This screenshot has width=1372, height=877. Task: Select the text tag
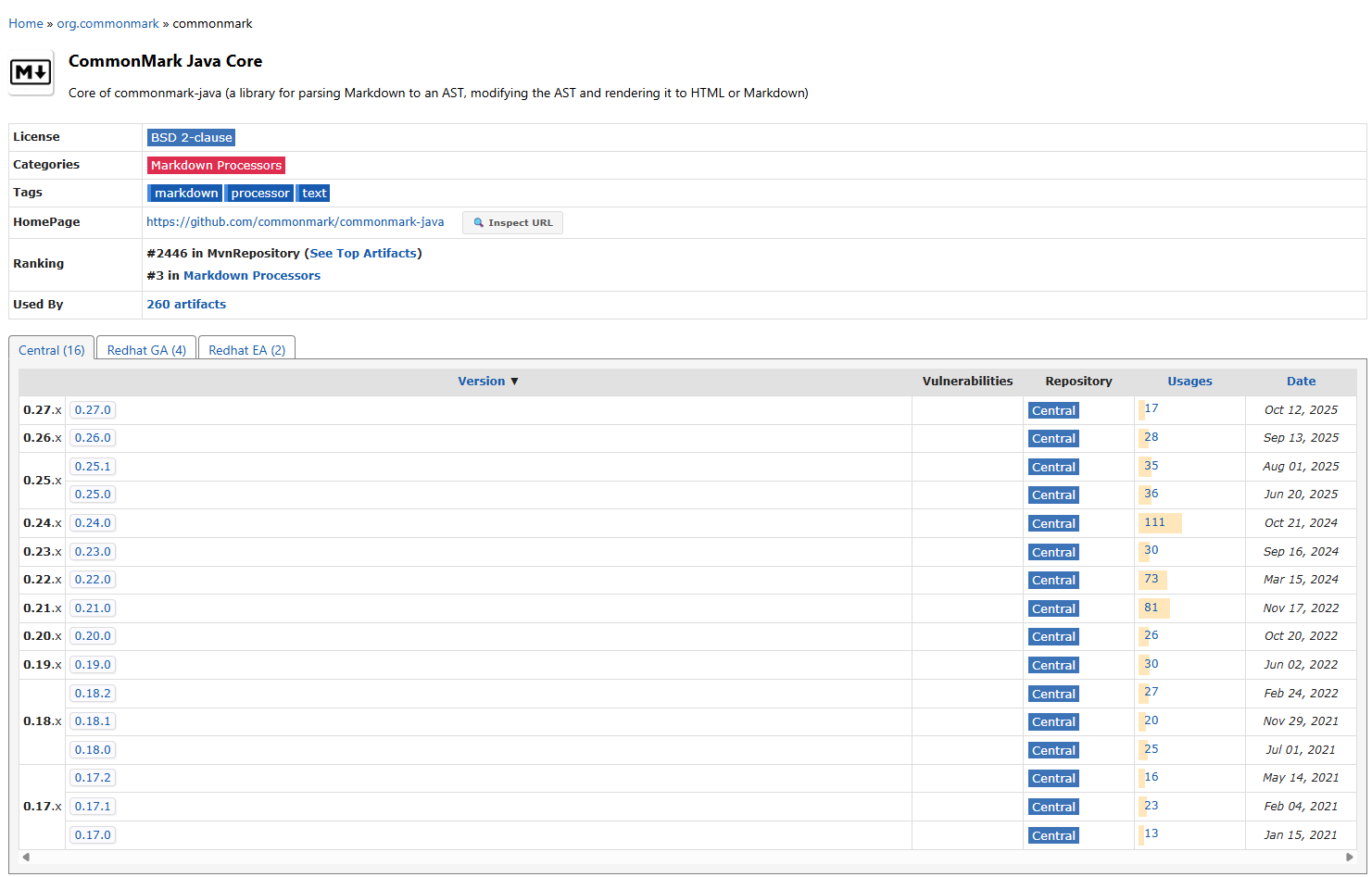pyautogui.click(x=313, y=193)
